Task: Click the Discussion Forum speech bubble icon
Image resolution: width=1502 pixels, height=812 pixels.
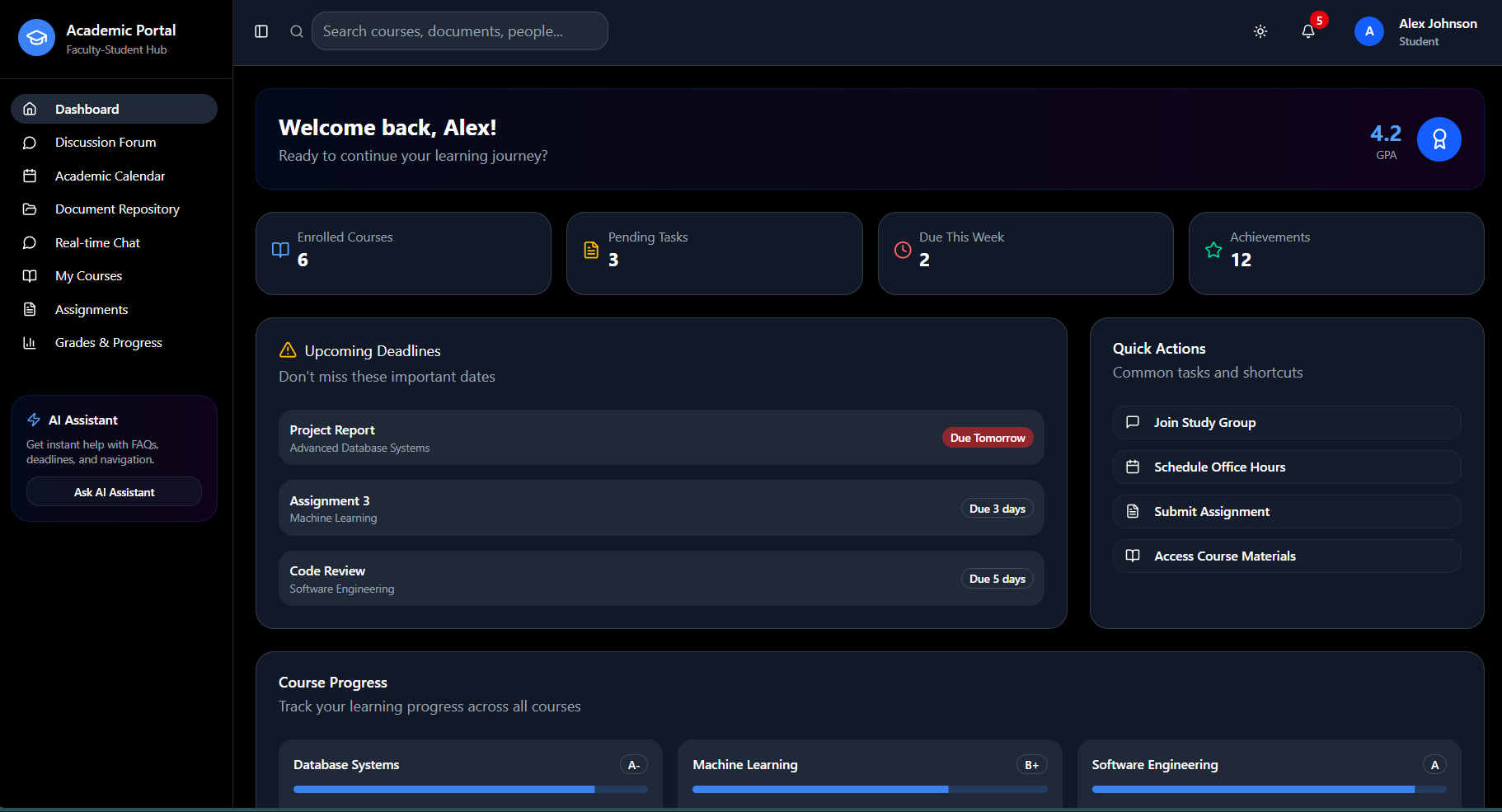Action: (x=30, y=143)
